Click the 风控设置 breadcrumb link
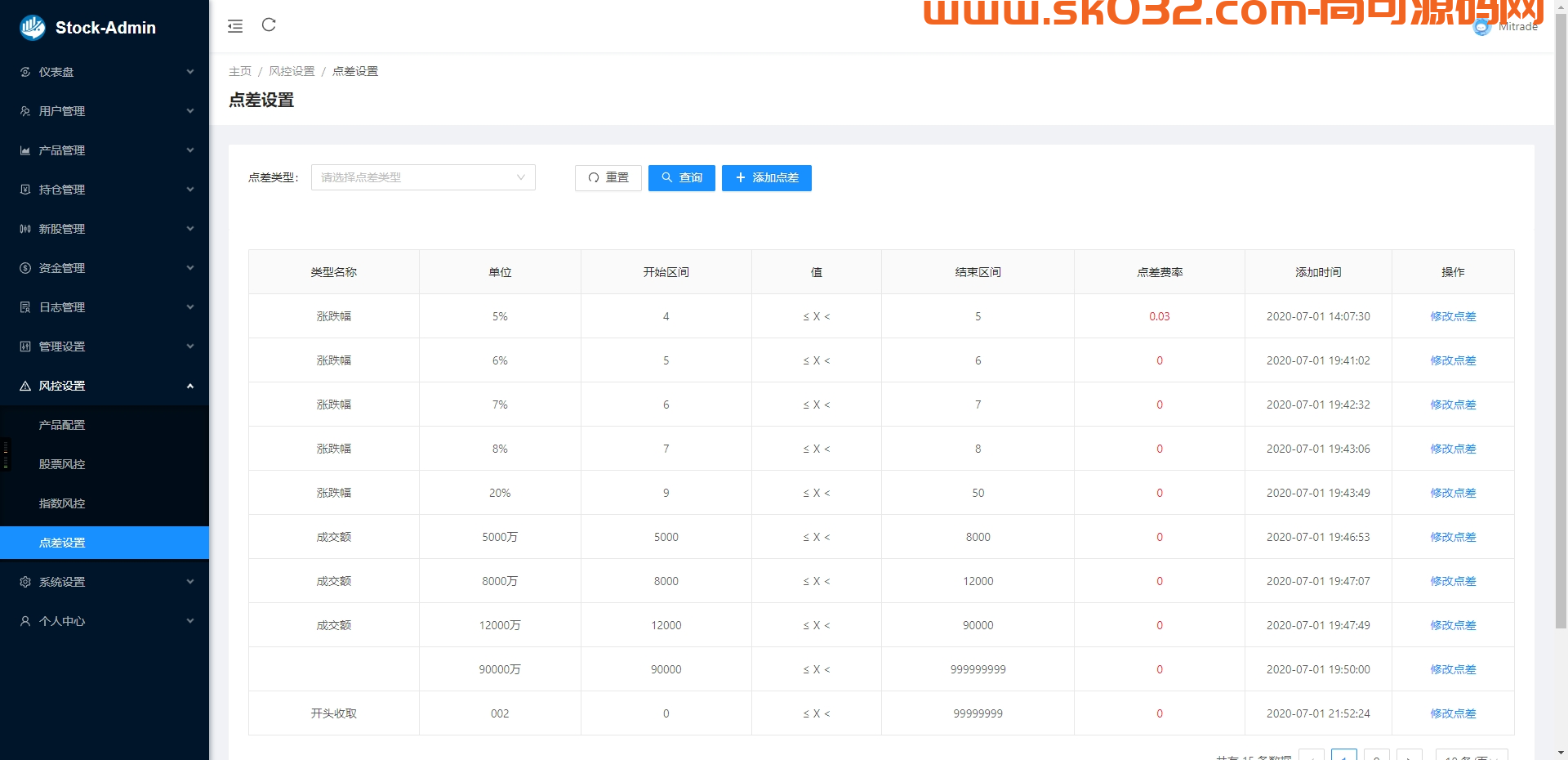 pyautogui.click(x=292, y=71)
